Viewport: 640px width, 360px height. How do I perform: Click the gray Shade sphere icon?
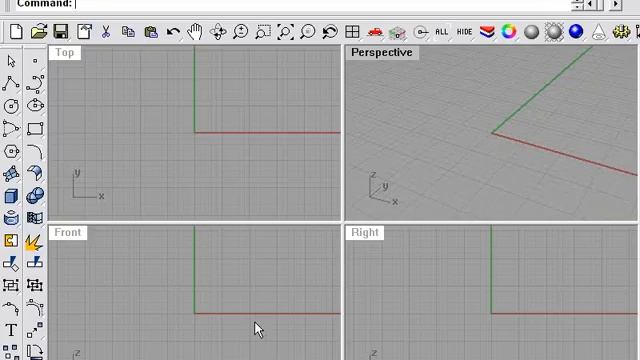531,31
